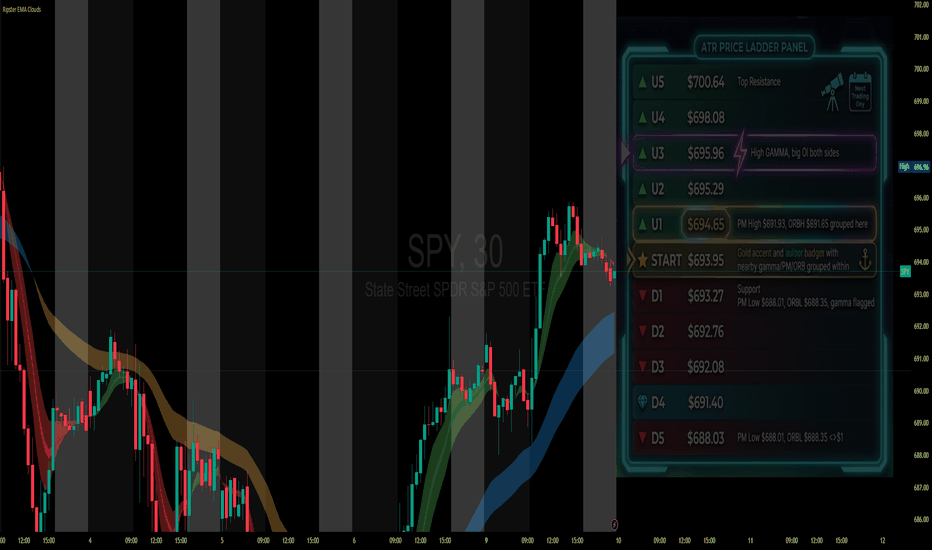
Task: Click the $691.40 price in D4 row
Action: pos(706,403)
